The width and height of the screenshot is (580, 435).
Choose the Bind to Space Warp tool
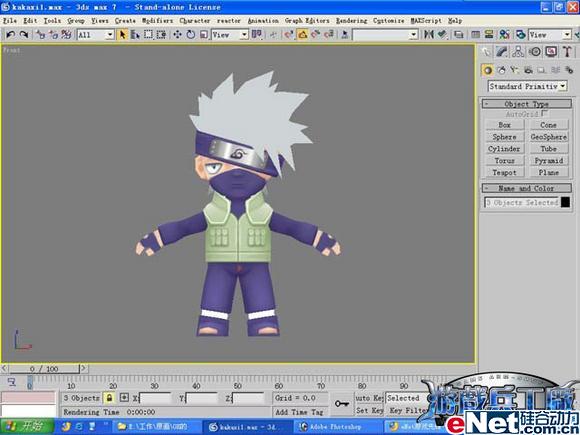coord(66,35)
